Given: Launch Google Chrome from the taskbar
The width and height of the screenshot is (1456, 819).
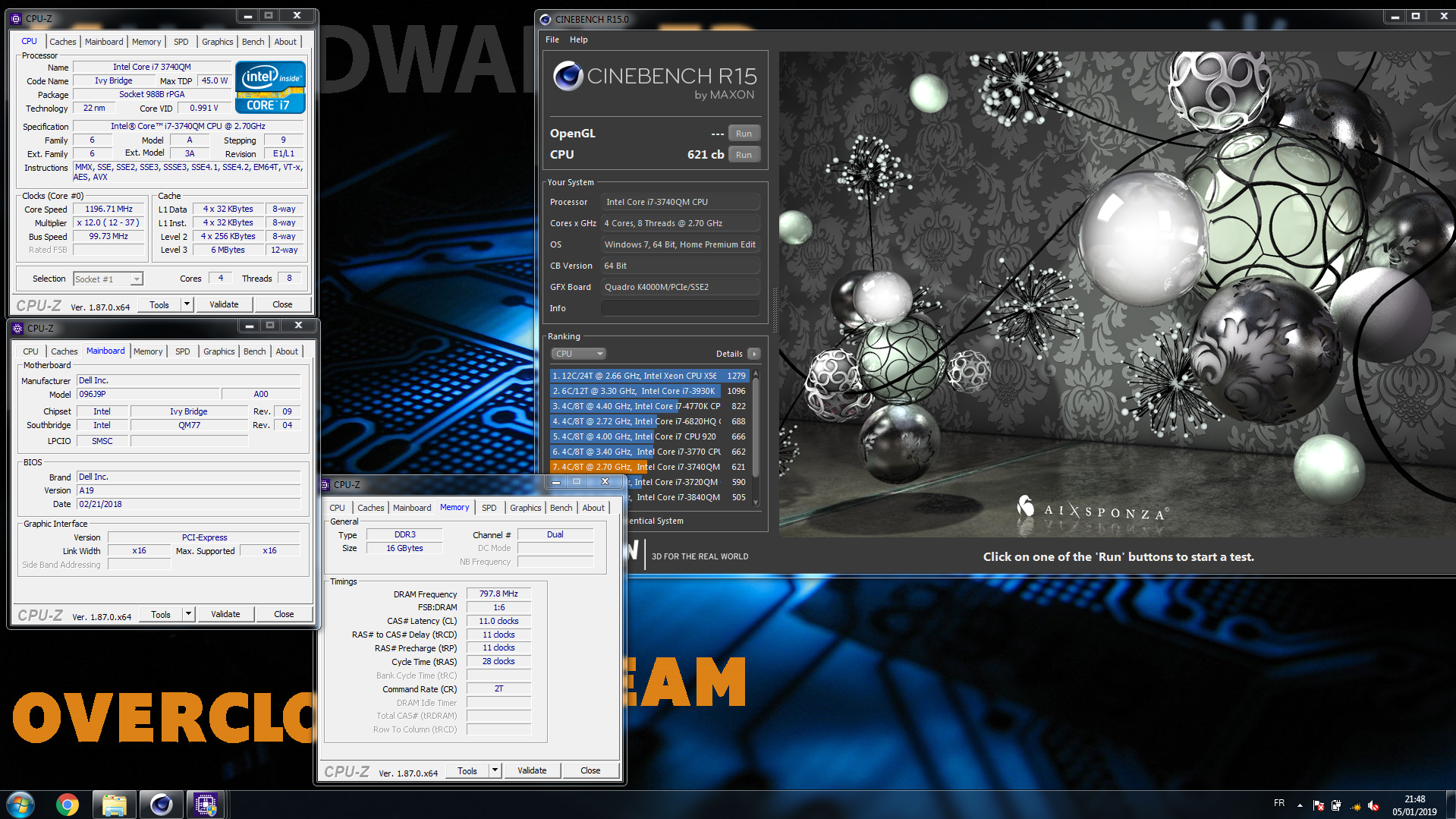Looking at the screenshot, I should coord(68,805).
